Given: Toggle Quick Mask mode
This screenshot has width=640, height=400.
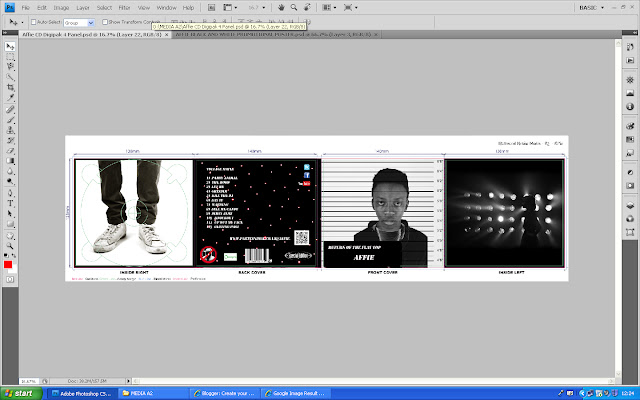Looking at the screenshot, I should tap(10, 280).
